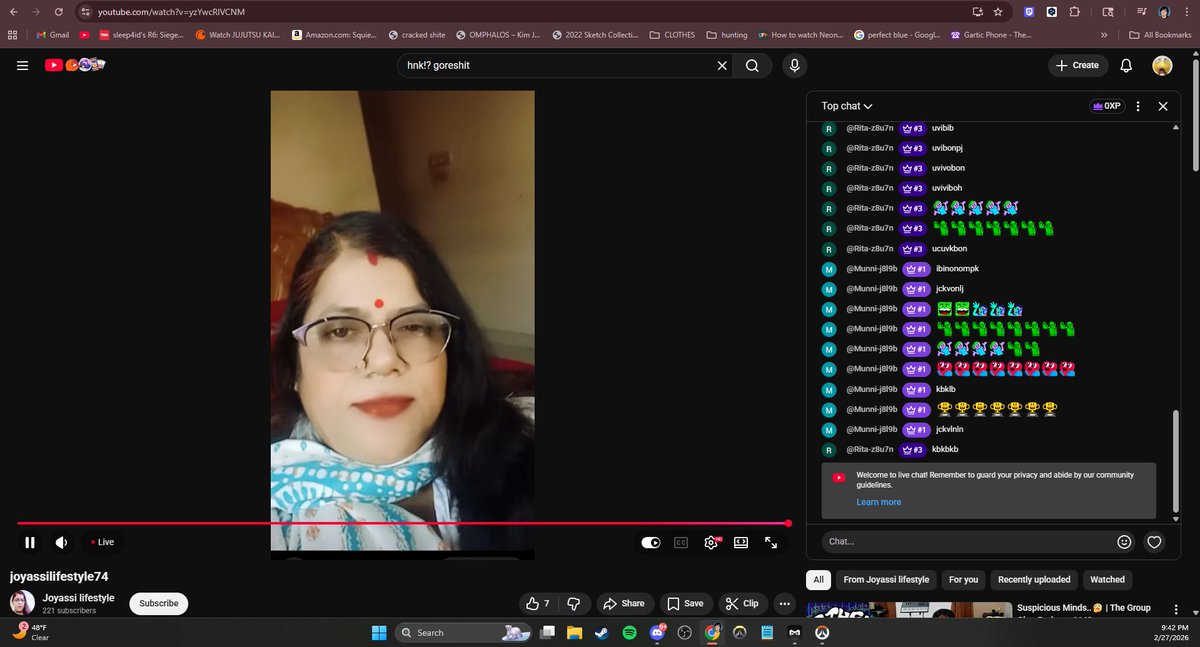Clear the search box with the X
1200x647 pixels.
pos(722,66)
